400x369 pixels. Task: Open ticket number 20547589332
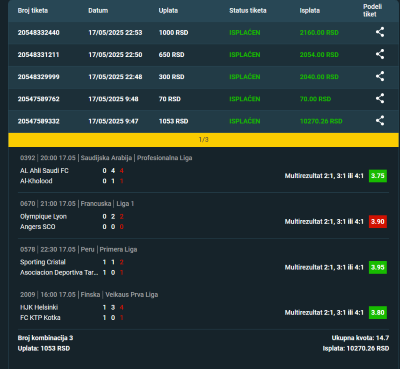(39, 121)
